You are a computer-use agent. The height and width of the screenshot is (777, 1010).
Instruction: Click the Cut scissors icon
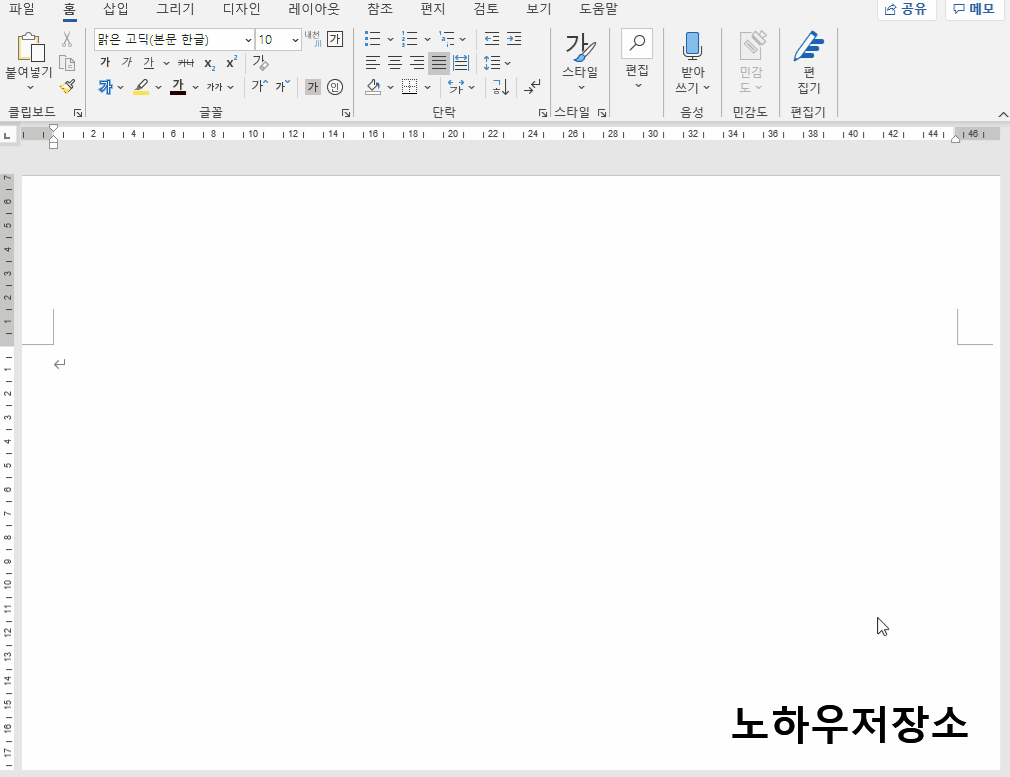tap(67, 39)
